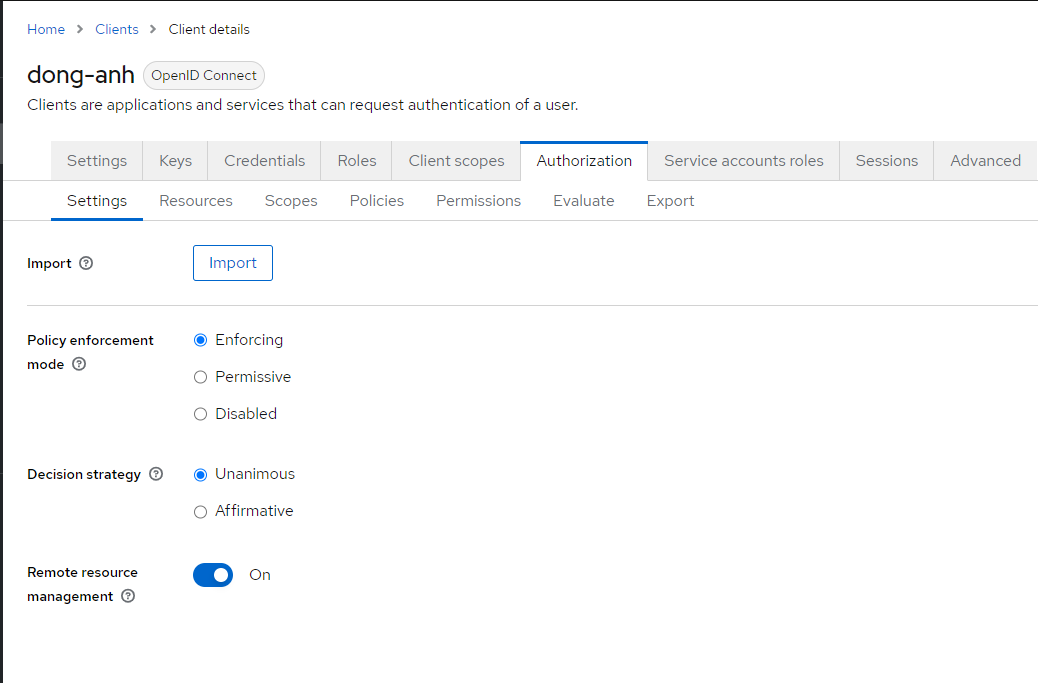Click help icon for Remote resource management
The image size is (1038, 683).
click(x=128, y=597)
